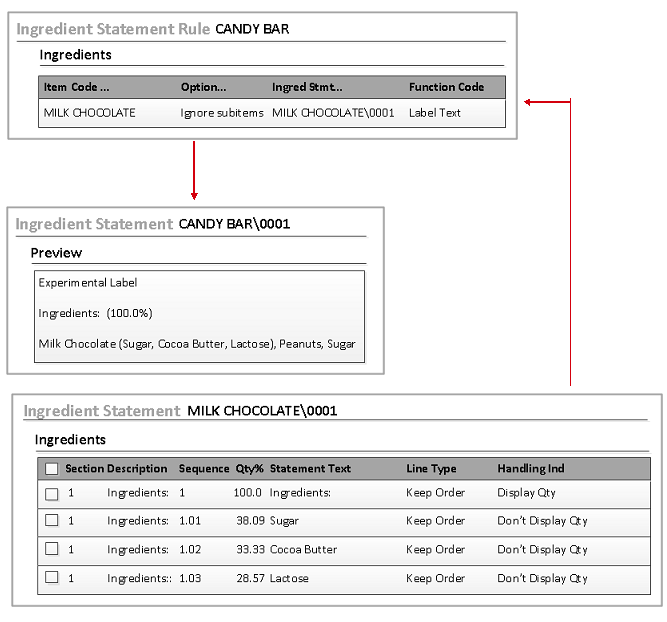Open MILK CHOCOLATE\0001 in the rule row
The image size is (667, 622).
coord(333,113)
